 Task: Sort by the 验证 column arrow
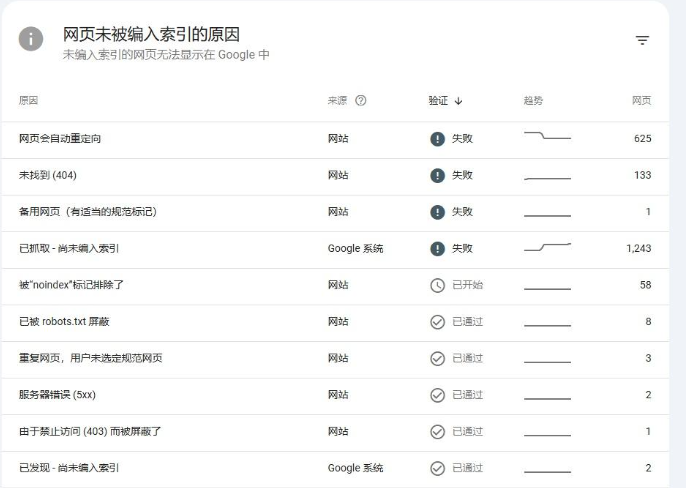[x=459, y=101]
